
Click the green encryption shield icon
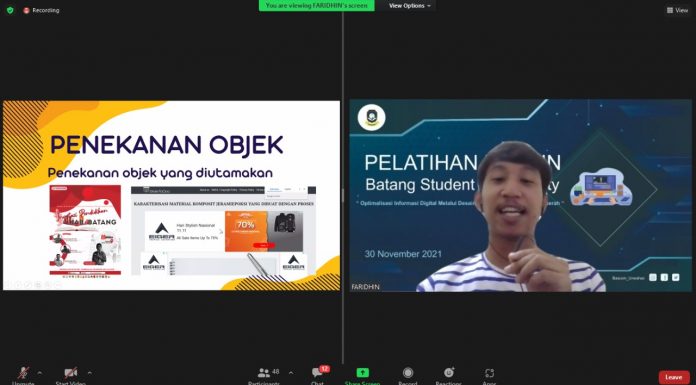(x=10, y=10)
